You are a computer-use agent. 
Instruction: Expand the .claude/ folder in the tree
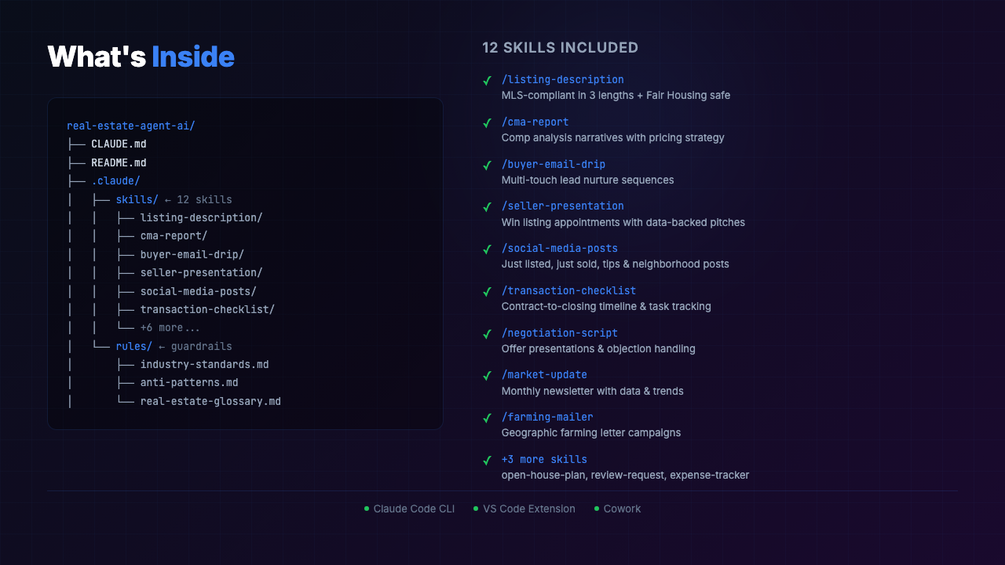115,181
